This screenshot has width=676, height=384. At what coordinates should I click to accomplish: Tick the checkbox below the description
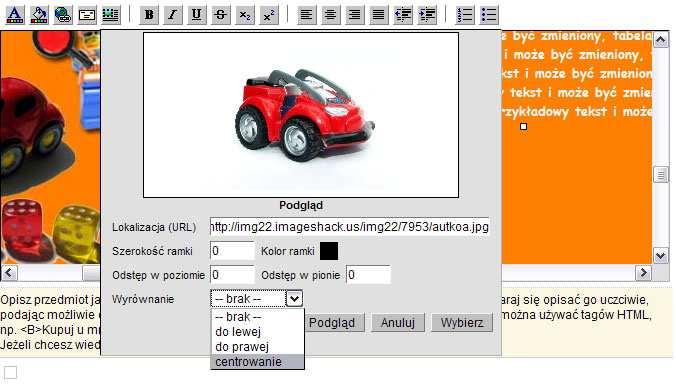click(x=10, y=372)
